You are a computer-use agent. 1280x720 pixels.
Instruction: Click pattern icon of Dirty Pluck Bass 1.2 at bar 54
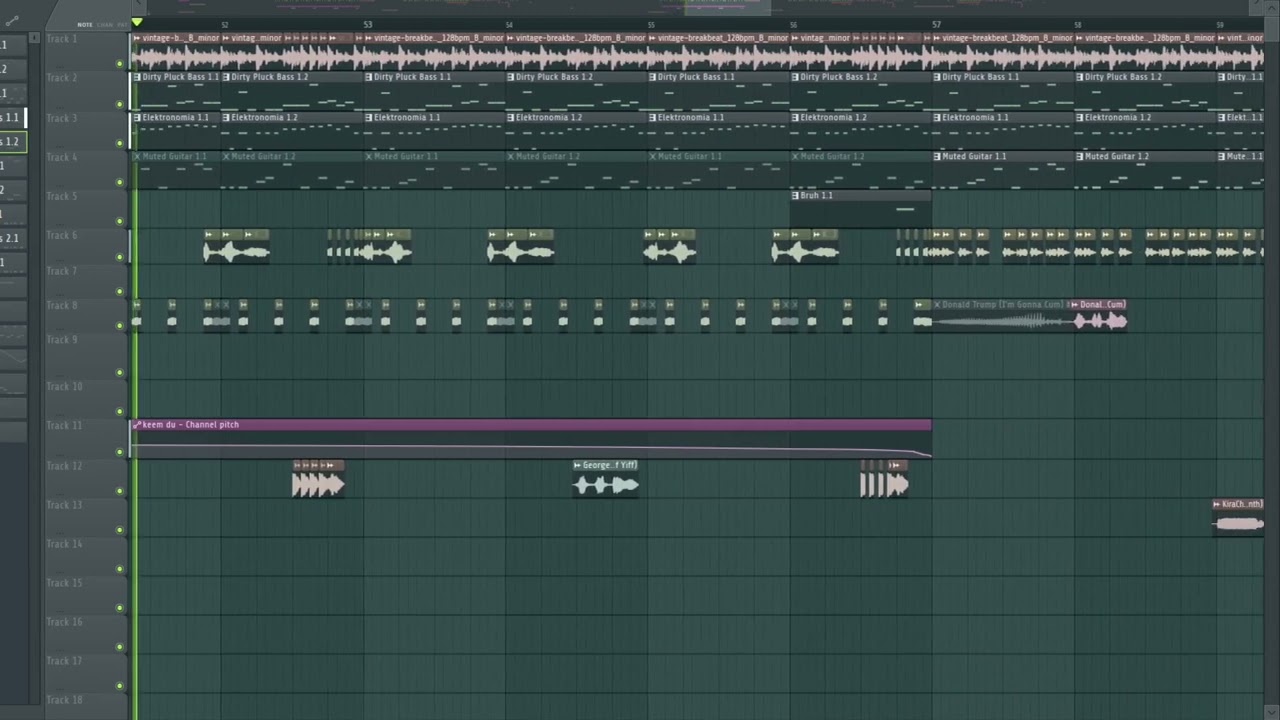tap(512, 77)
